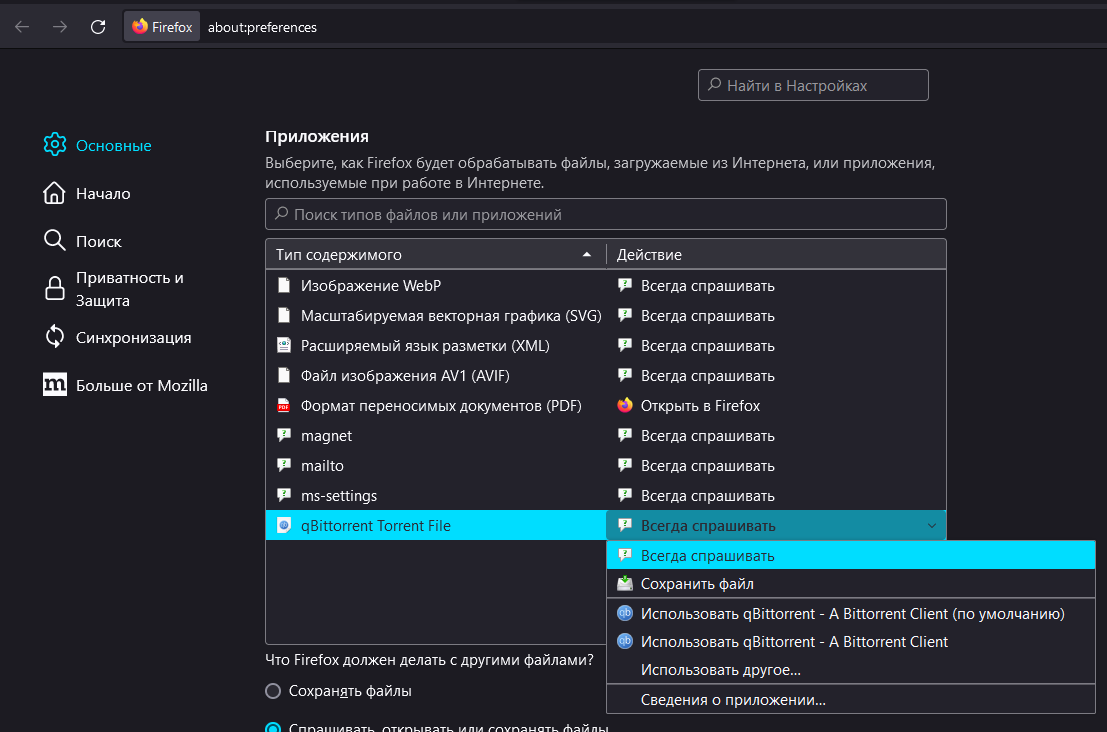The height and width of the screenshot is (732, 1107).
Task: Click the file icon beside Изображение WebP
Action: click(x=284, y=285)
